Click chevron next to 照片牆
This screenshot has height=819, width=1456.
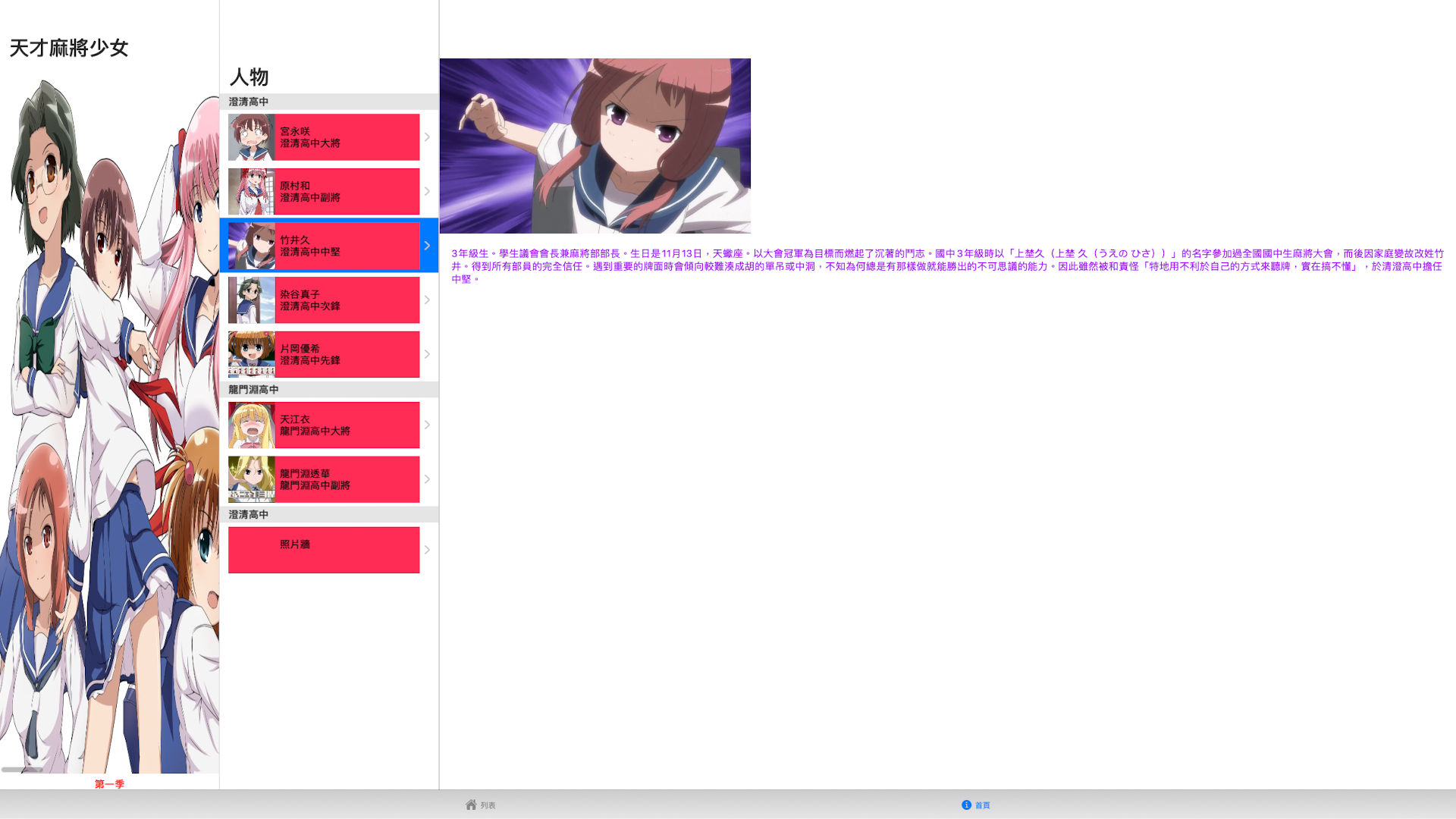point(427,550)
